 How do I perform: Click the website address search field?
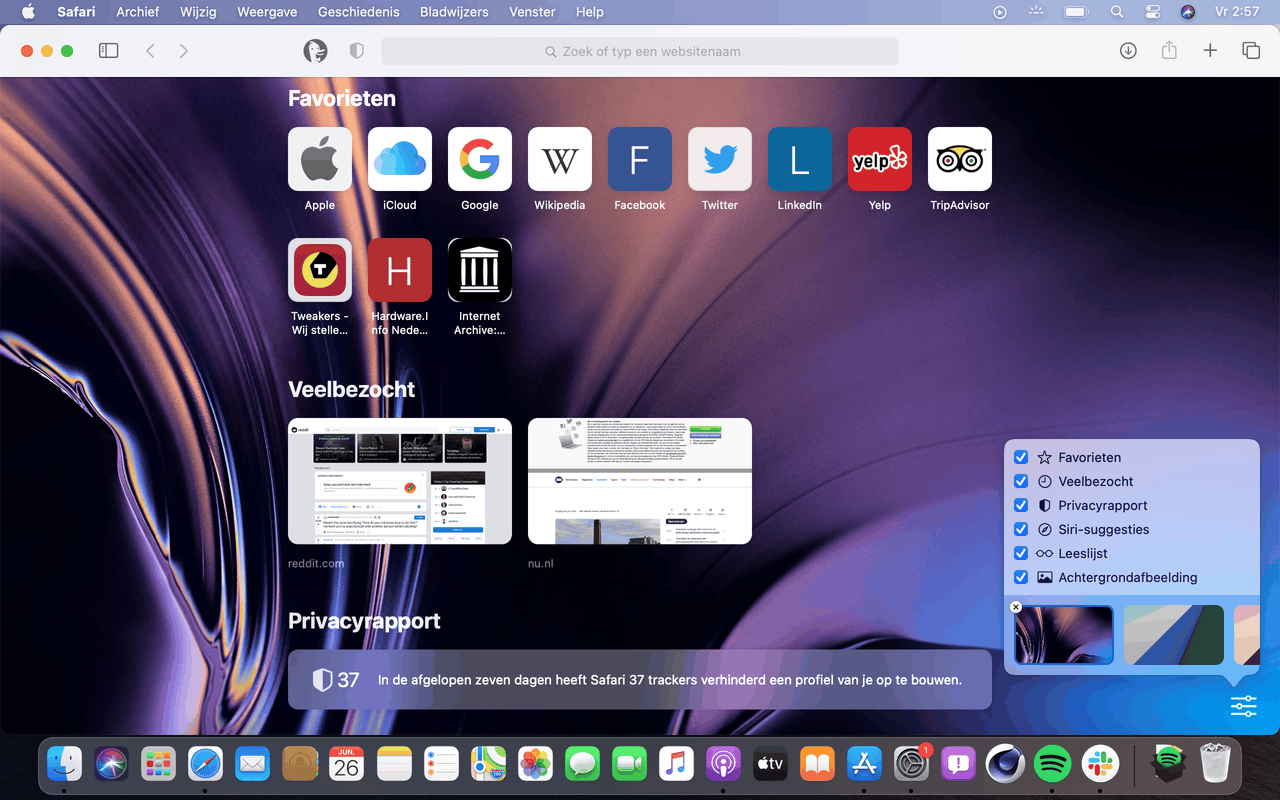[x=640, y=51]
